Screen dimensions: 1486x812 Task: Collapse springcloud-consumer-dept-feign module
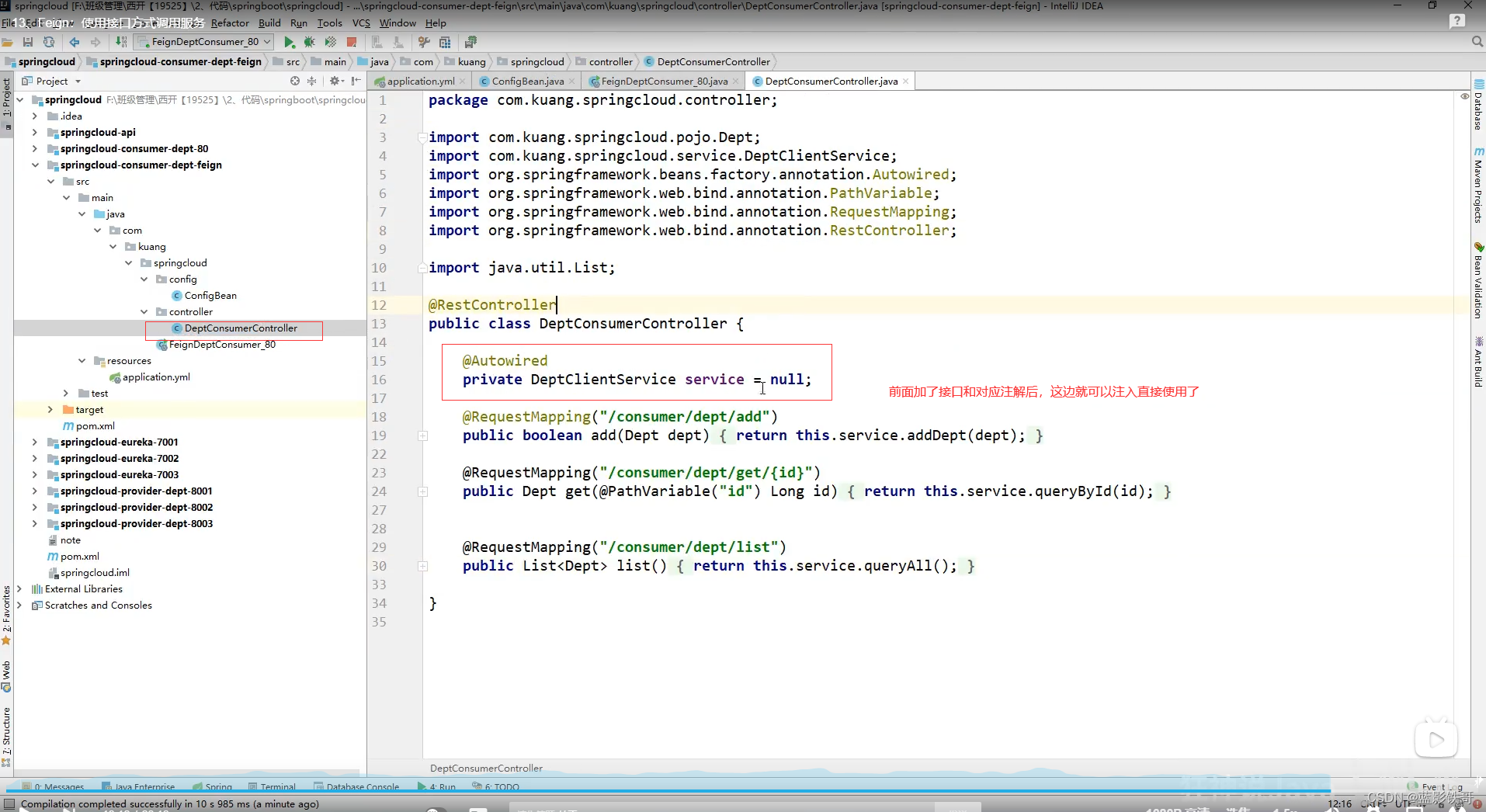coord(35,165)
